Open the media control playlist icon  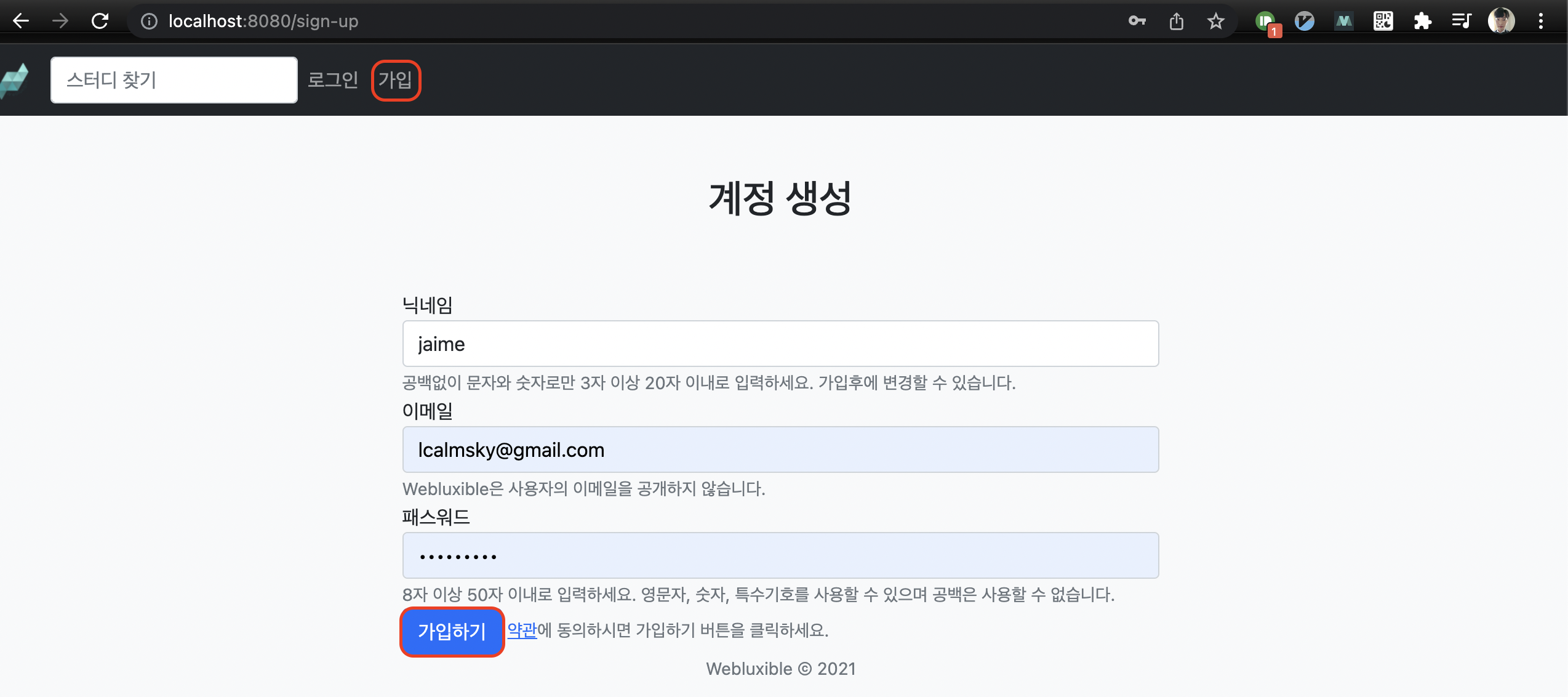click(x=1462, y=22)
